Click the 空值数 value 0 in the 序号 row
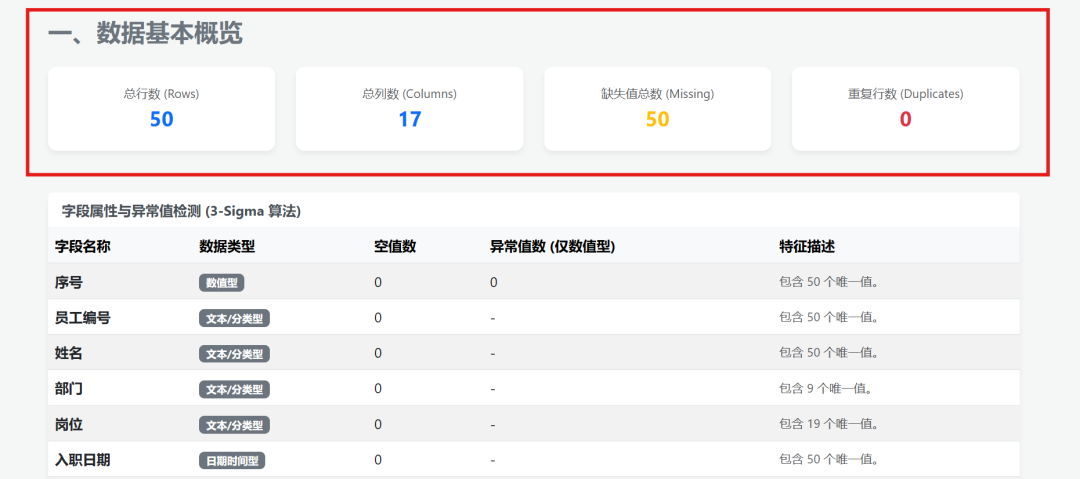The width and height of the screenshot is (1080, 479). [378, 283]
